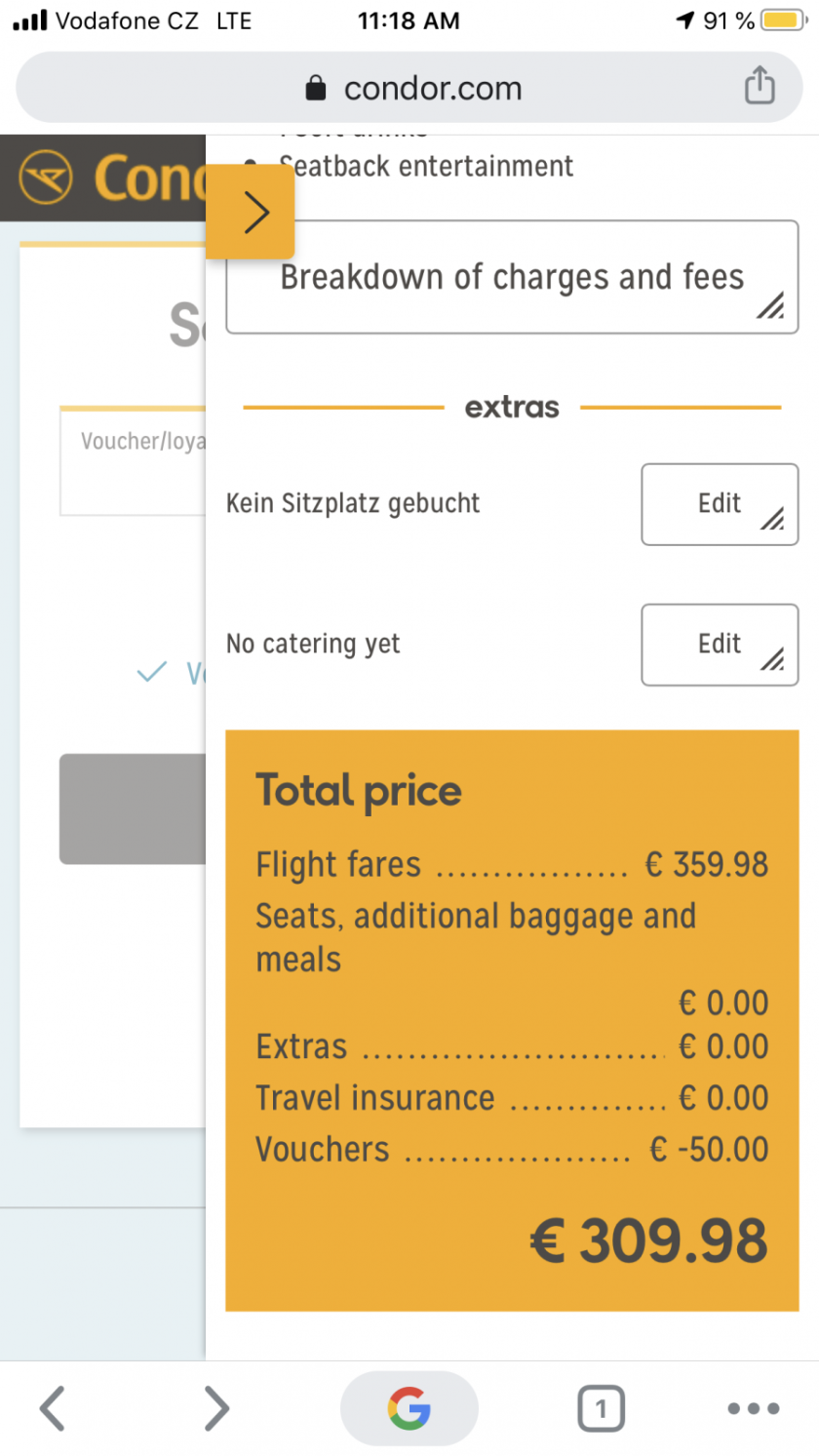The image size is (819, 1456).
Task: Click the Condor logo emblem
Action: pos(45,177)
